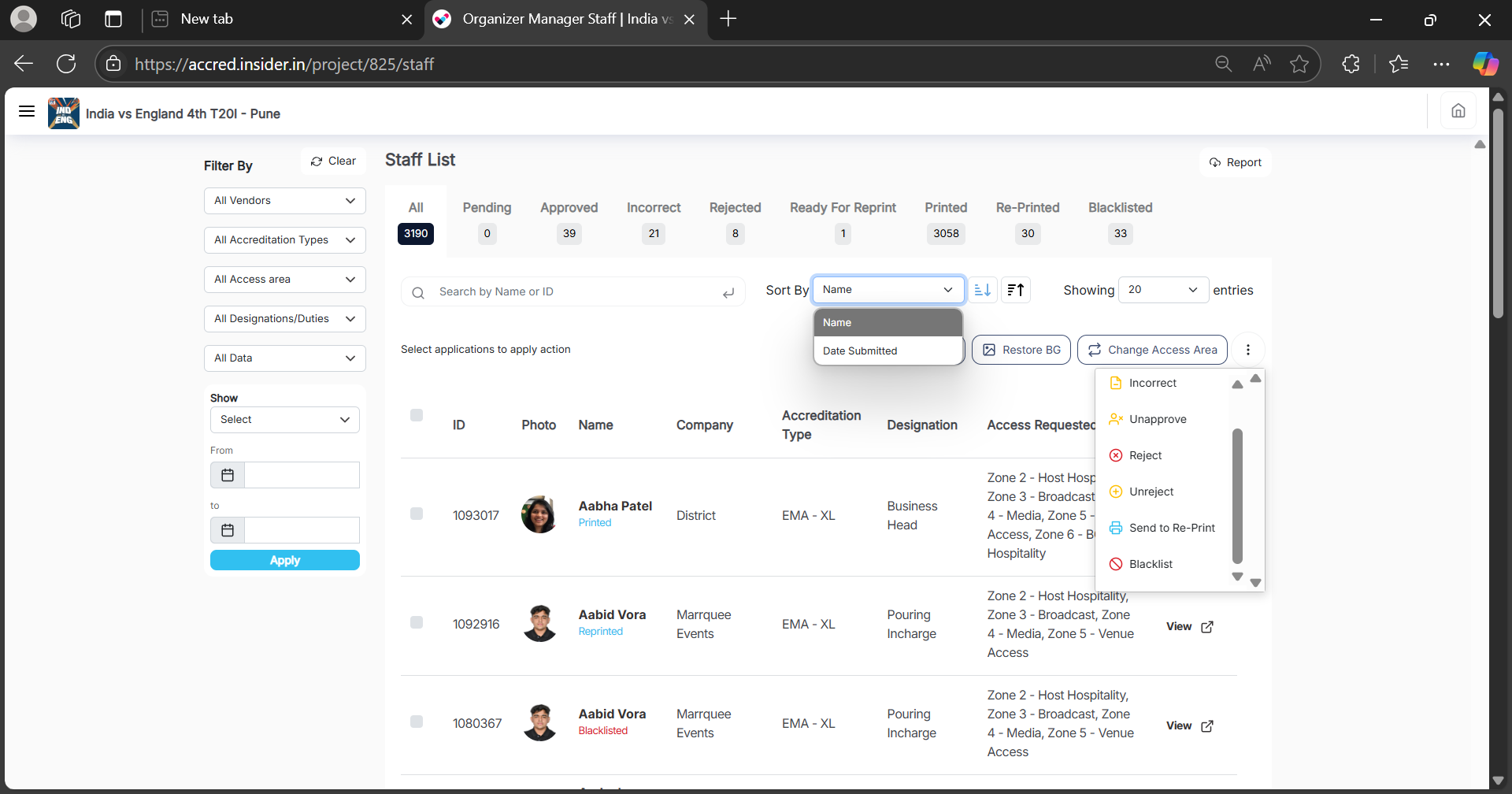Click the home icon button
1512x794 pixels.
[1458, 111]
